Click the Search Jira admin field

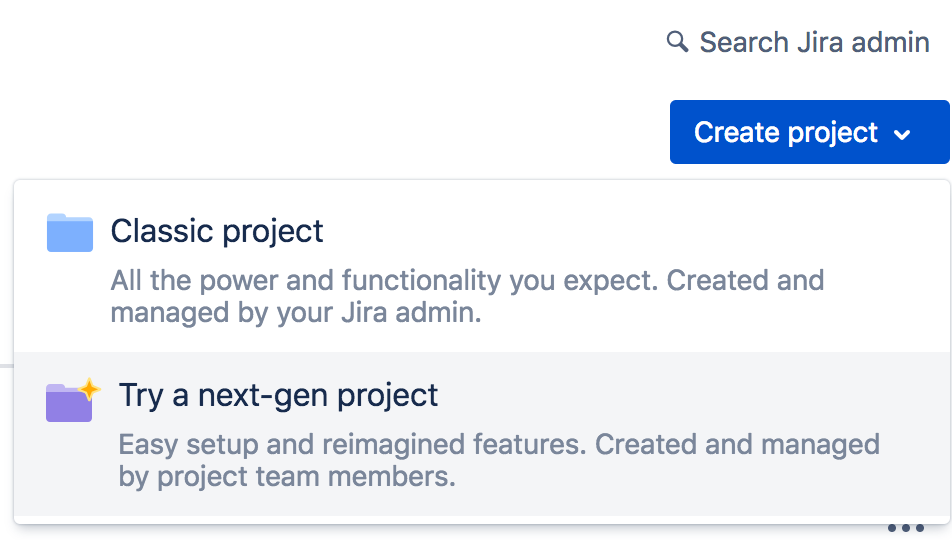pyautogui.click(x=798, y=43)
